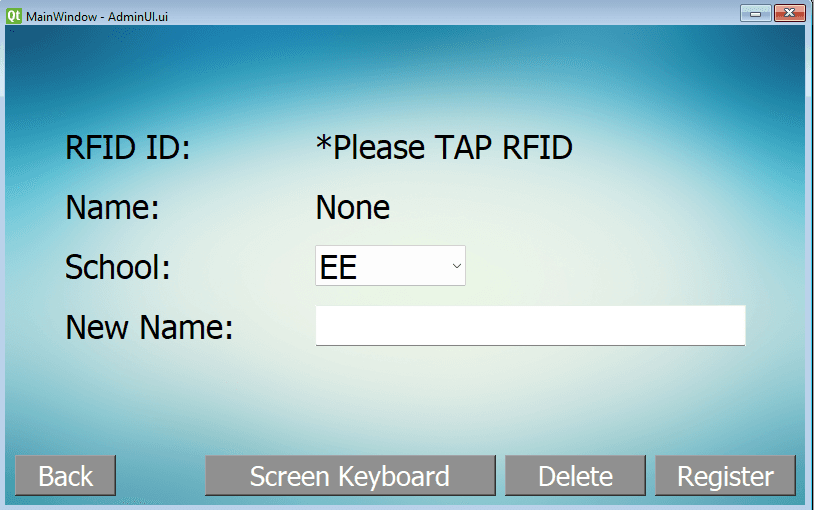This screenshot has height=510, width=814.
Task: Open the Screen Keyboard
Action: tap(350, 476)
